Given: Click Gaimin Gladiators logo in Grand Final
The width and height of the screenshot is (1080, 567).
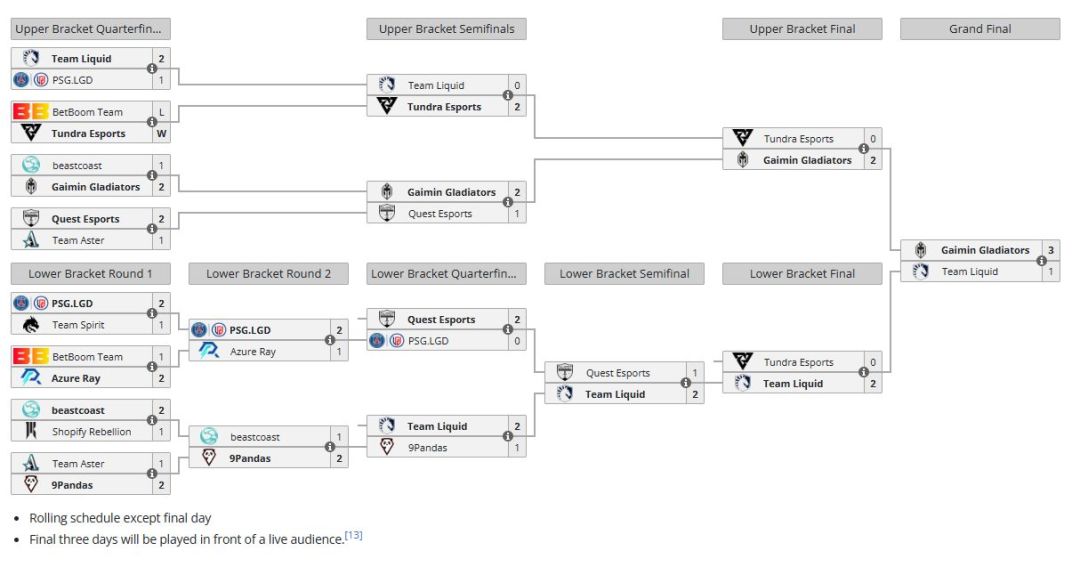Looking at the screenshot, I should pyautogui.click(x=920, y=250).
